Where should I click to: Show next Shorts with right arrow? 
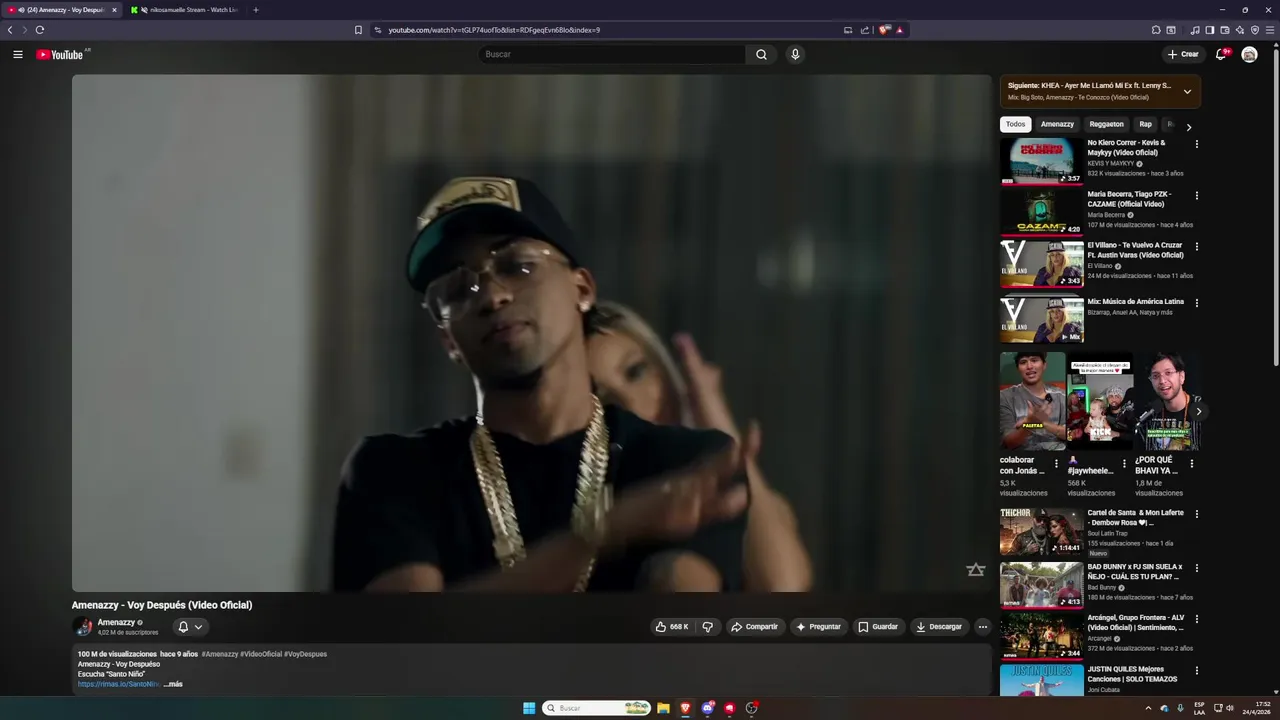click(x=1198, y=411)
